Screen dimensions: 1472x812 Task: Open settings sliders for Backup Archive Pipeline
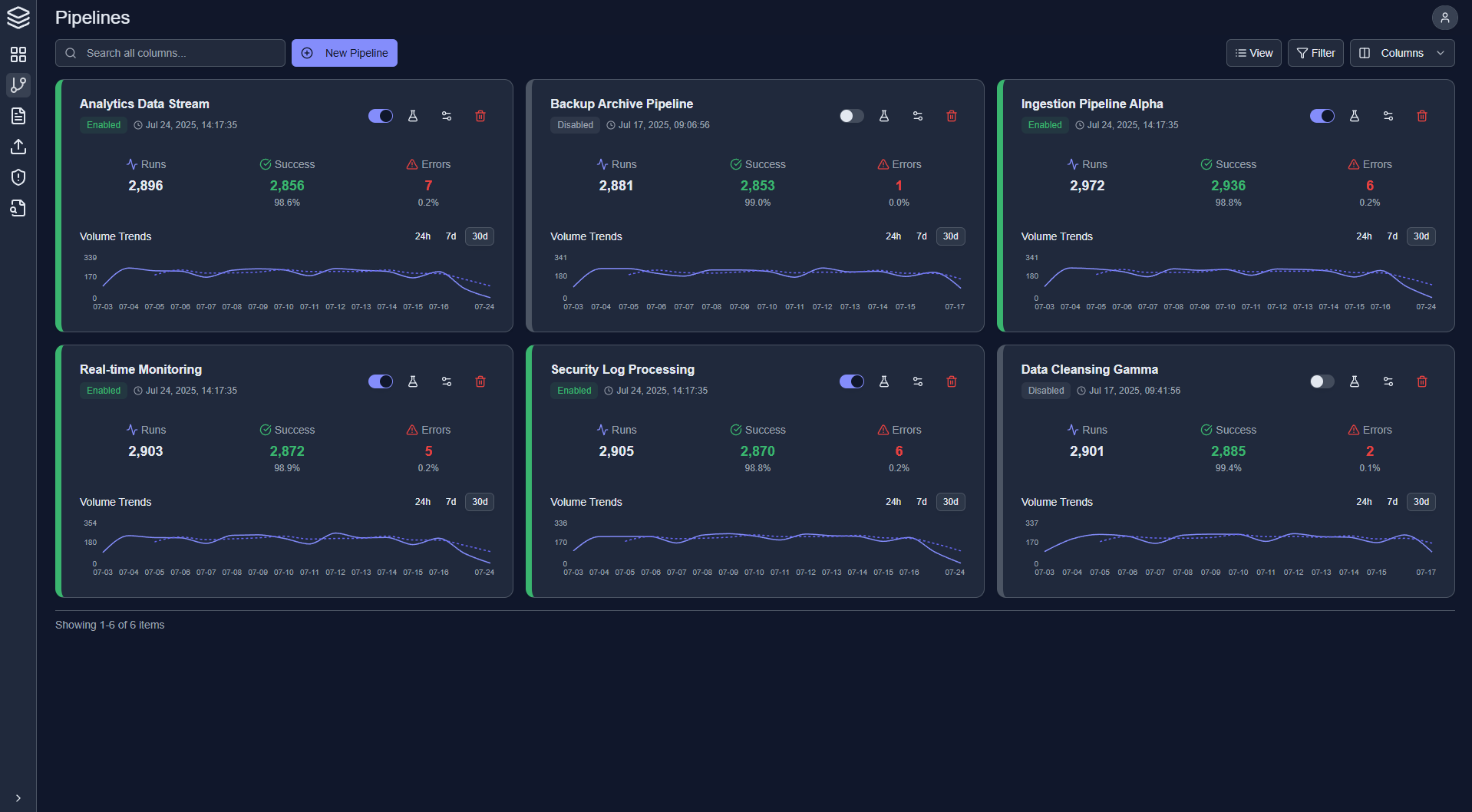(x=917, y=115)
